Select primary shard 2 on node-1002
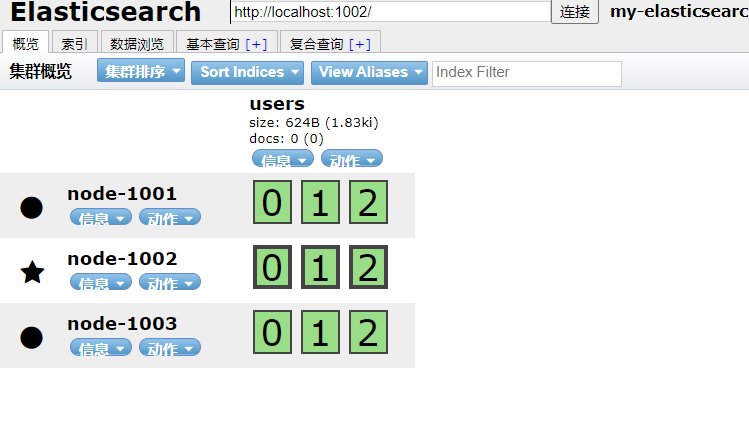The height and width of the screenshot is (437, 749). (x=368, y=267)
